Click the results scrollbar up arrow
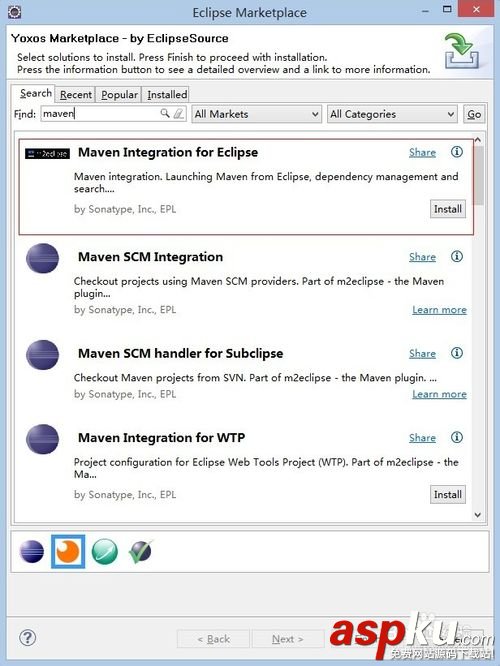500x666 pixels. (x=478, y=140)
